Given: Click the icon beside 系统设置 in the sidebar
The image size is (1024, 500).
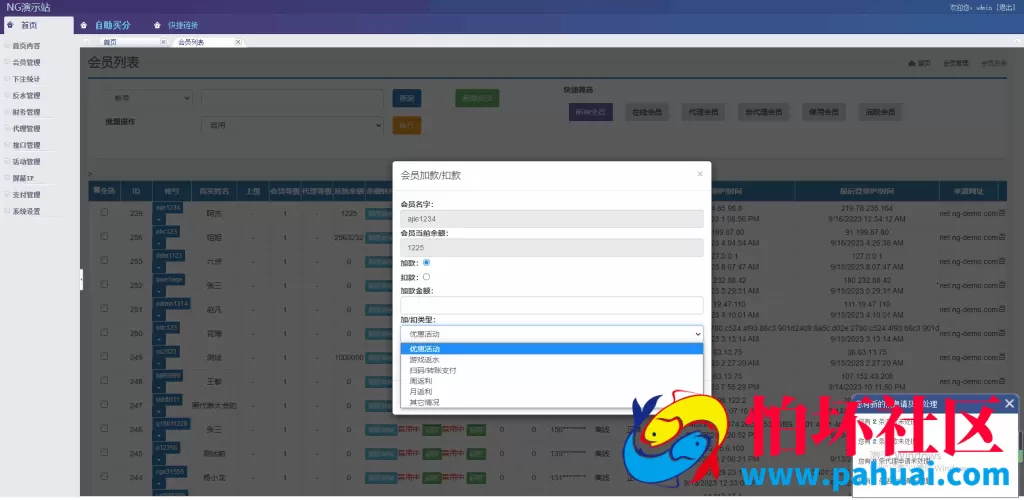Looking at the screenshot, I should pos(7,211).
